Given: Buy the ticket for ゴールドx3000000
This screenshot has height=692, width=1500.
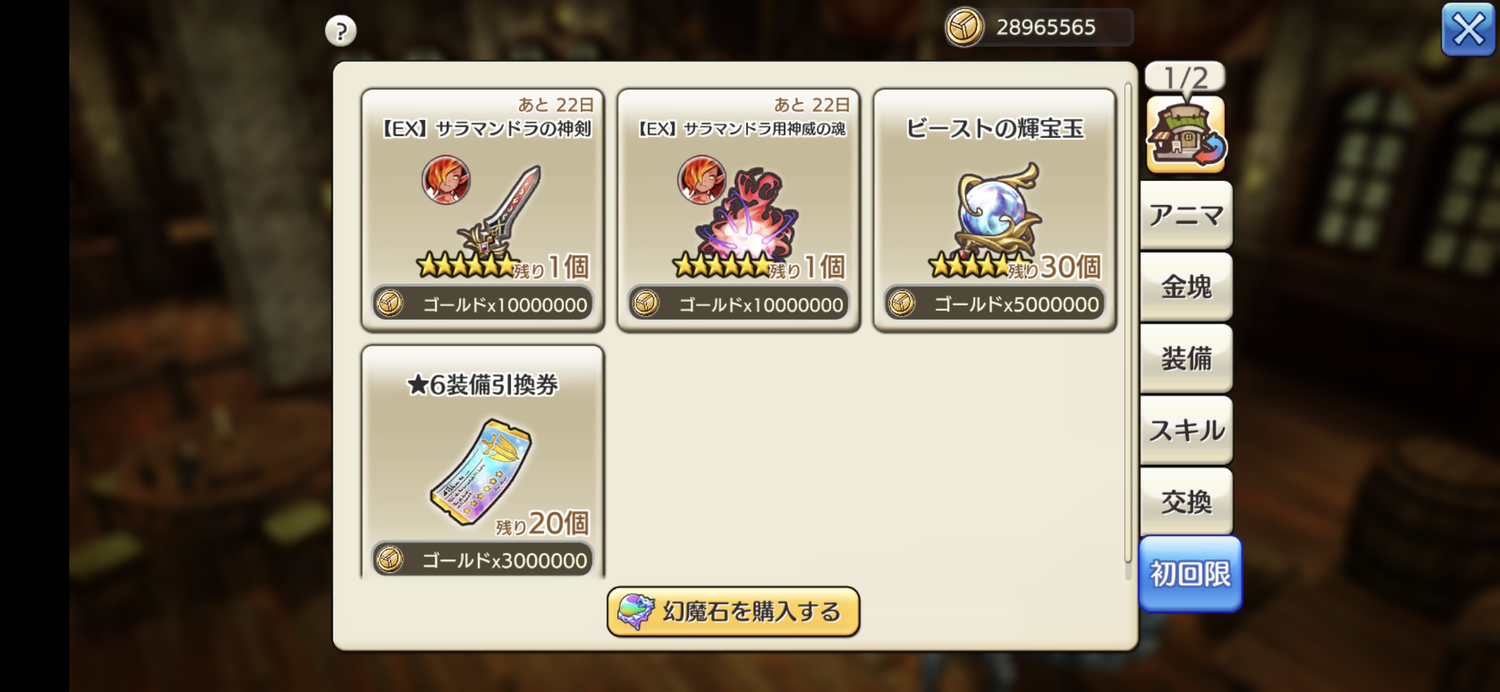Looking at the screenshot, I should click(x=483, y=560).
